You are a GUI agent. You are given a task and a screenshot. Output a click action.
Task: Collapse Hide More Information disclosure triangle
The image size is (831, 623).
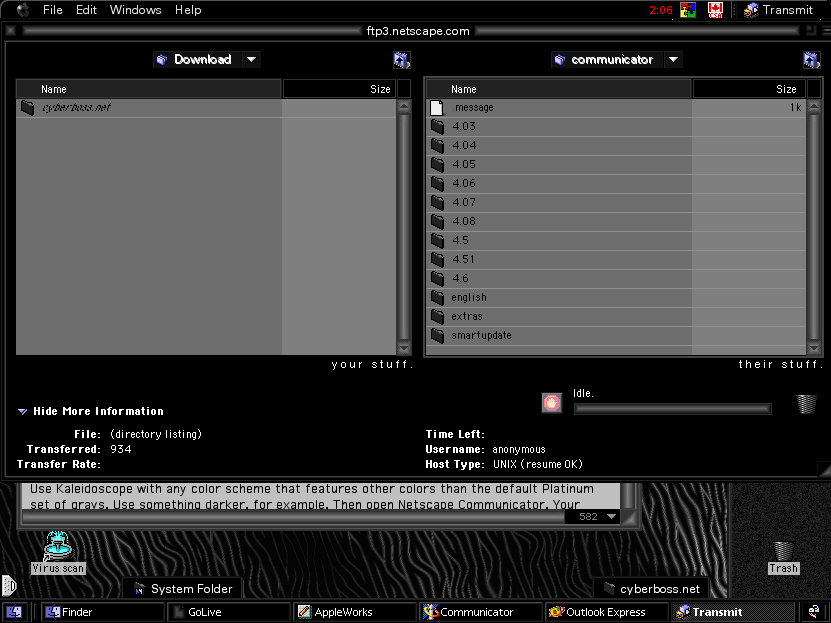[x=22, y=412]
